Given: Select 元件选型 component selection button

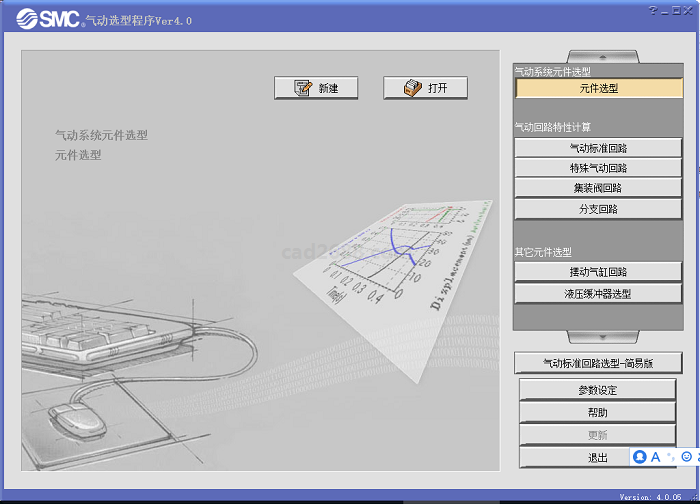Looking at the screenshot, I should [599, 88].
